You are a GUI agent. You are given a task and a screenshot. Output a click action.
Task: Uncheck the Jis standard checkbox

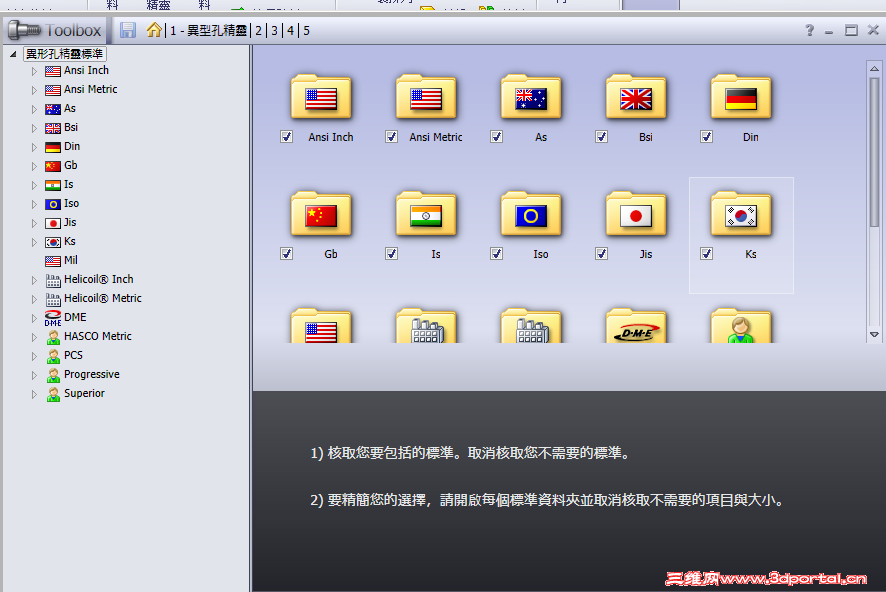point(602,254)
